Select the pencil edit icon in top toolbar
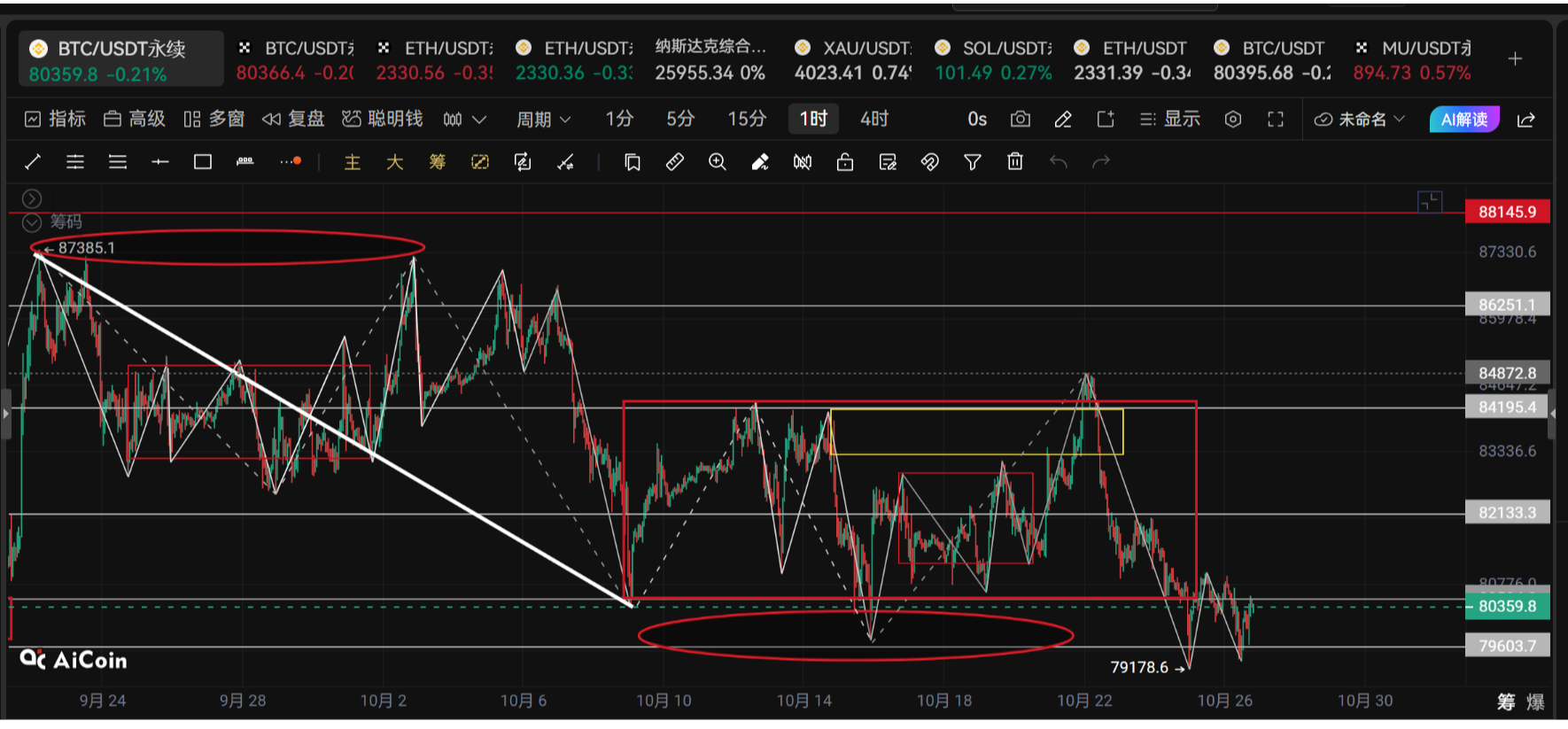The height and width of the screenshot is (729, 1568). pyautogui.click(x=1063, y=119)
